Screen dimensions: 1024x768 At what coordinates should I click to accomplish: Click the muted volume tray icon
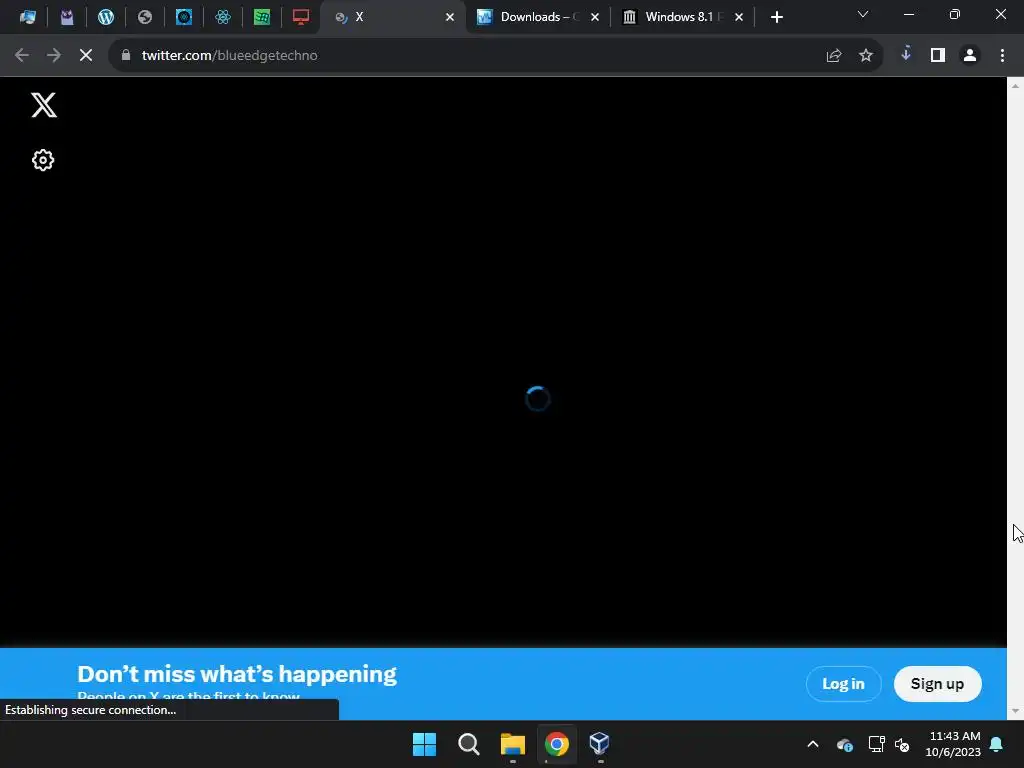click(x=903, y=744)
